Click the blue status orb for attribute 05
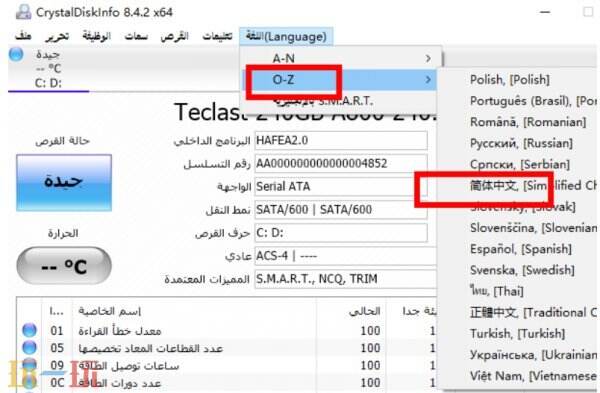This screenshot has height=393, width=600. [x=29, y=347]
